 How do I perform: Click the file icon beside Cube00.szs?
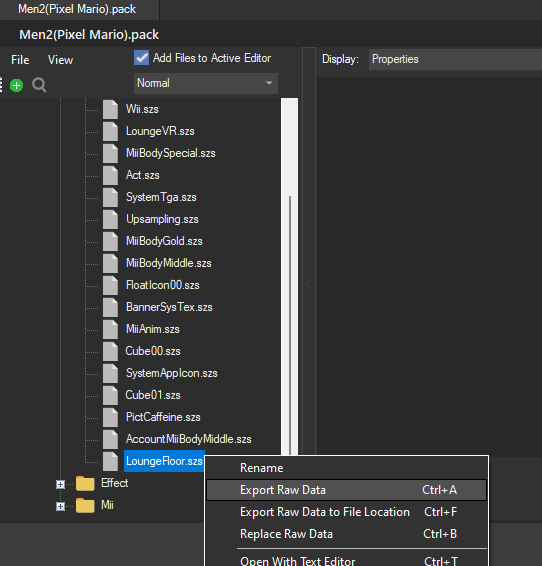(110, 351)
